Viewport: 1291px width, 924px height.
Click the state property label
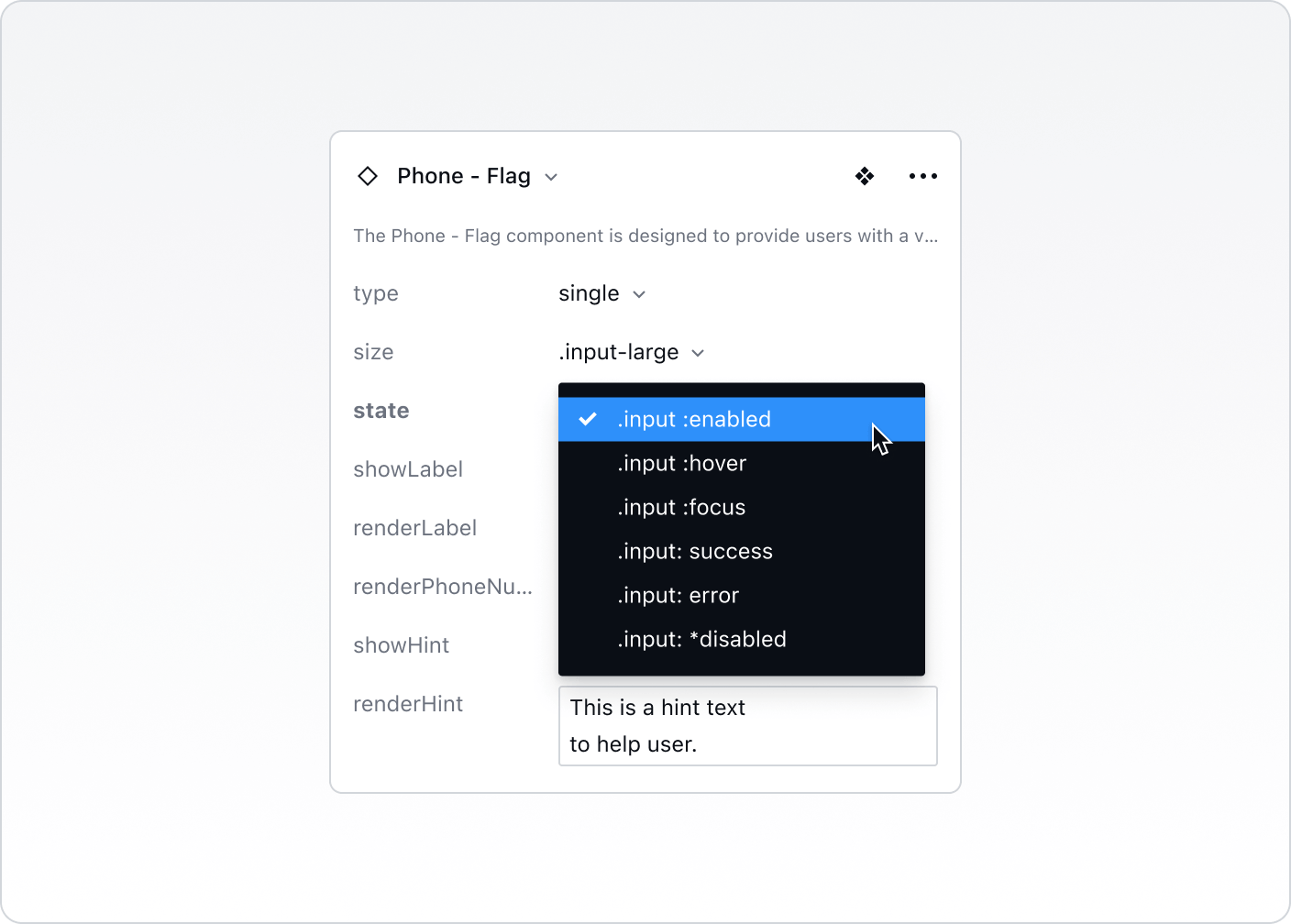(381, 411)
